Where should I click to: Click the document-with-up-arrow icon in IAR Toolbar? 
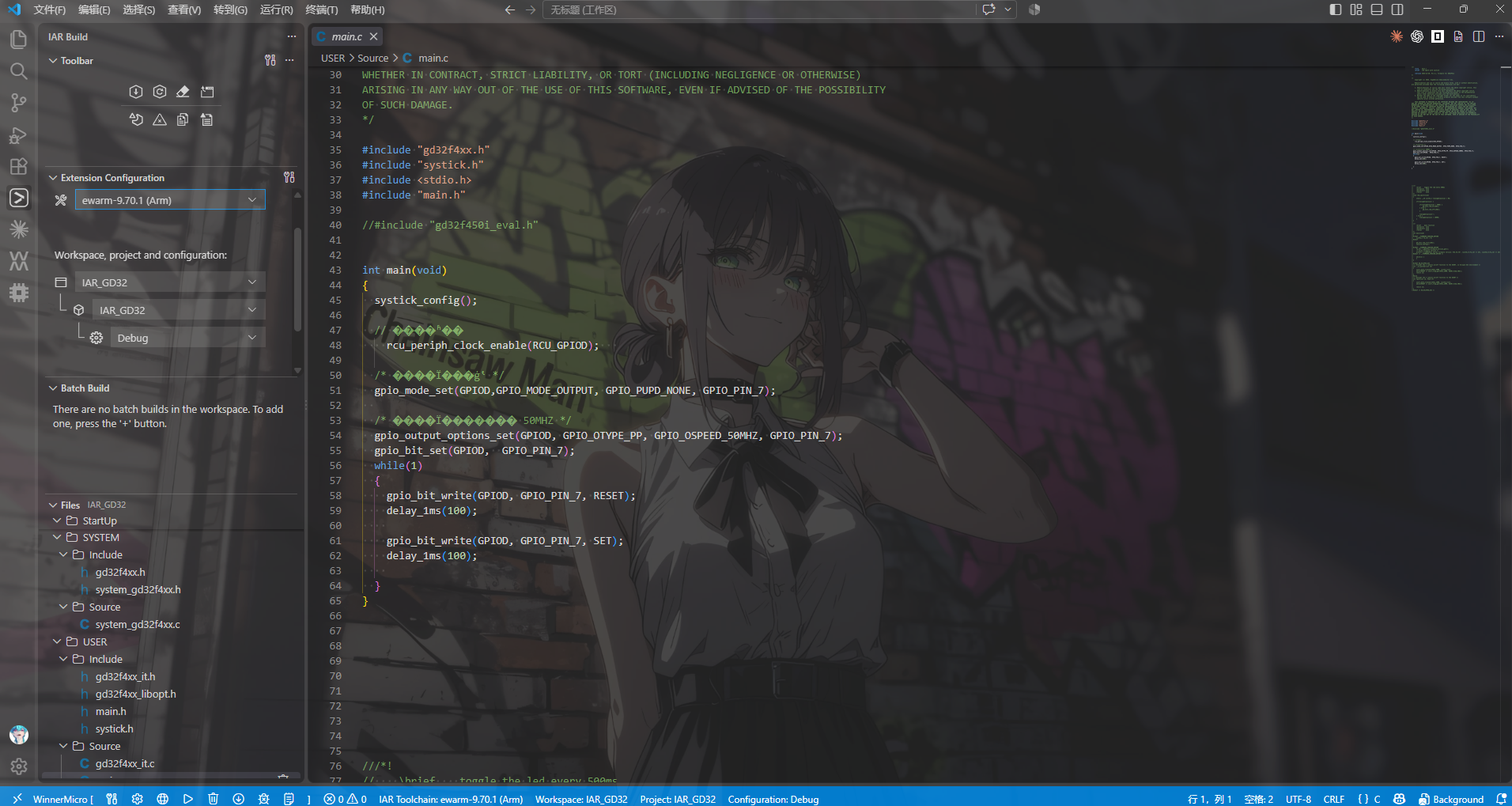click(207, 119)
